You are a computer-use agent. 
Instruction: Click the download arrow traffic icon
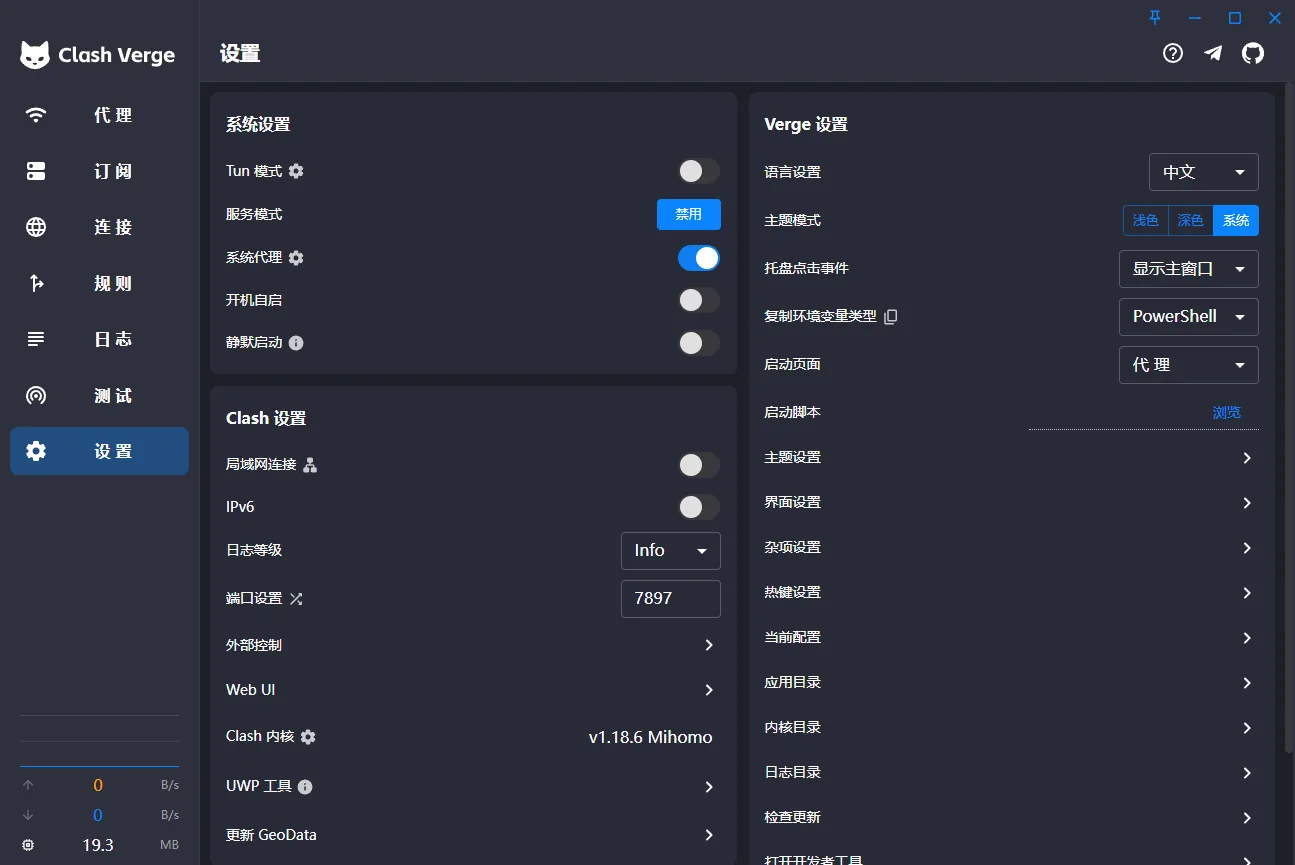pos(28,815)
